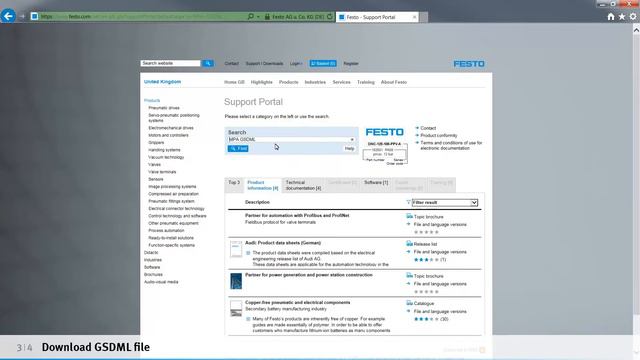Click the site lock security icon

tap(267, 17)
